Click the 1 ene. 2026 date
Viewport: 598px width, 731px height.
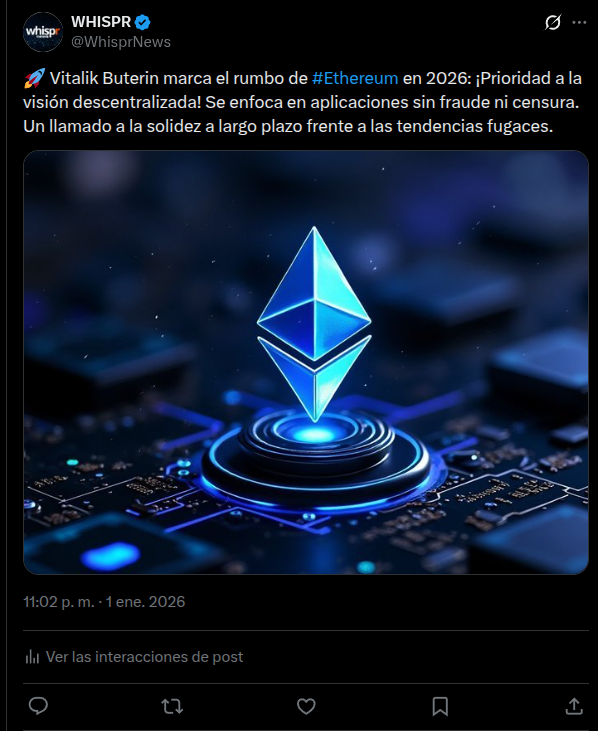coord(145,602)
